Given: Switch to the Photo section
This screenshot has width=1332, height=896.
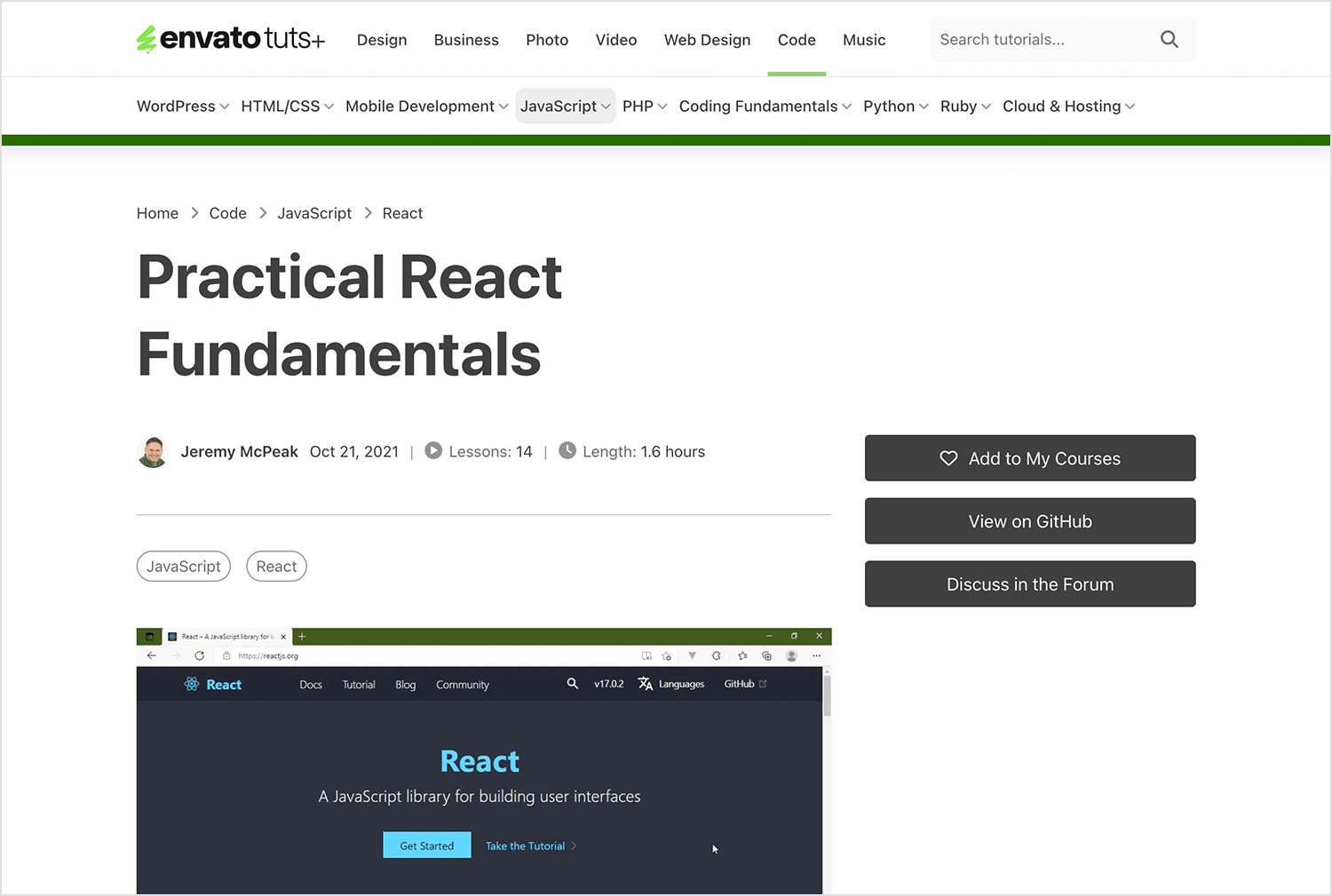Looking at the screenshot, I should (x=547, y=40).
